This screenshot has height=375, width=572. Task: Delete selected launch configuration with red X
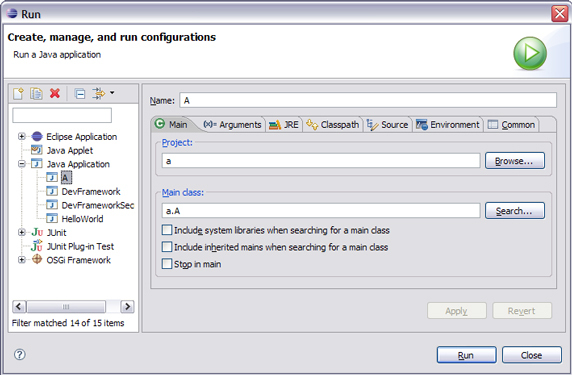(55, 93)
